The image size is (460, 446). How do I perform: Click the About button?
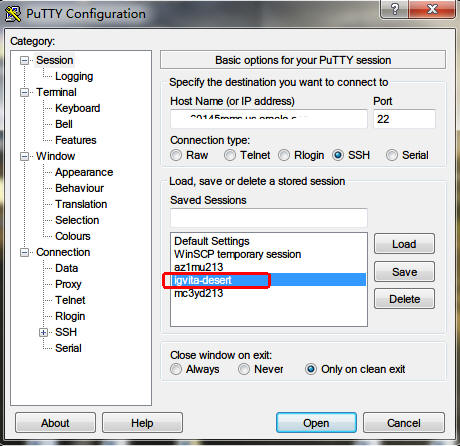(55, 423)
